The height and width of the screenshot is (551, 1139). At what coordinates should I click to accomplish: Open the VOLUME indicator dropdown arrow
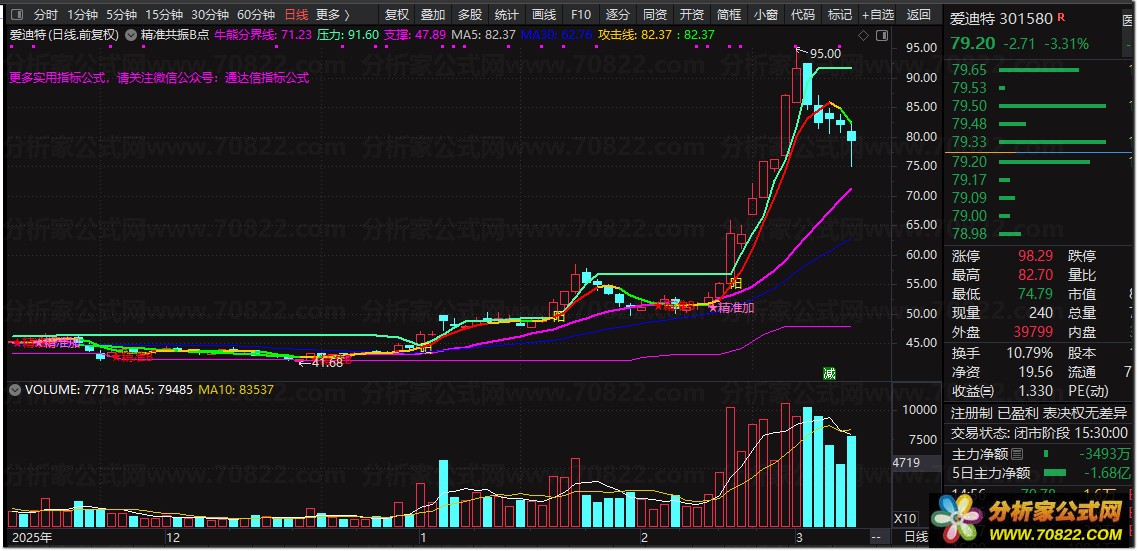pyautogui.click(x=15, y=389)
